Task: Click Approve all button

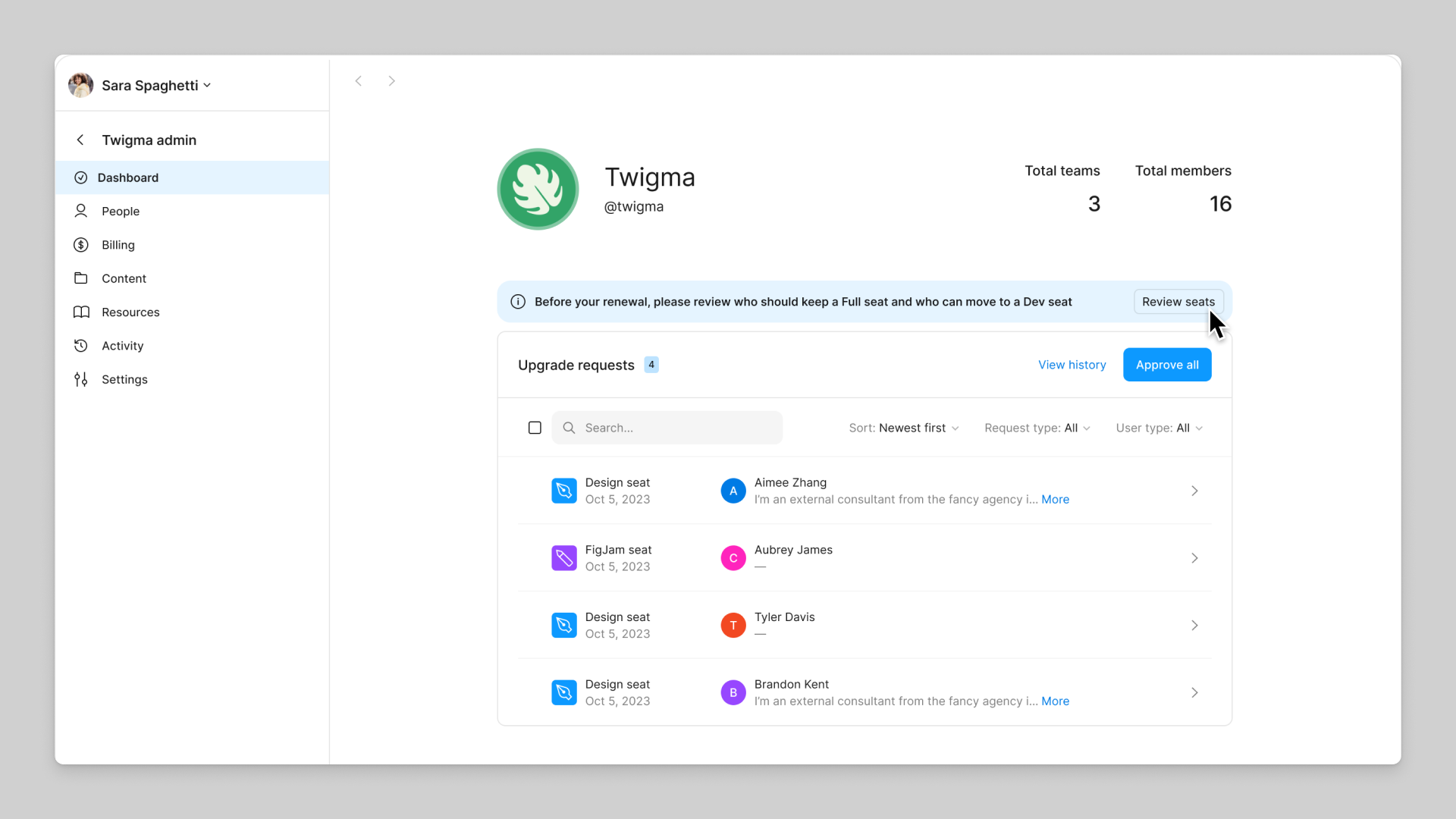Action: [x=1167, y=364]
